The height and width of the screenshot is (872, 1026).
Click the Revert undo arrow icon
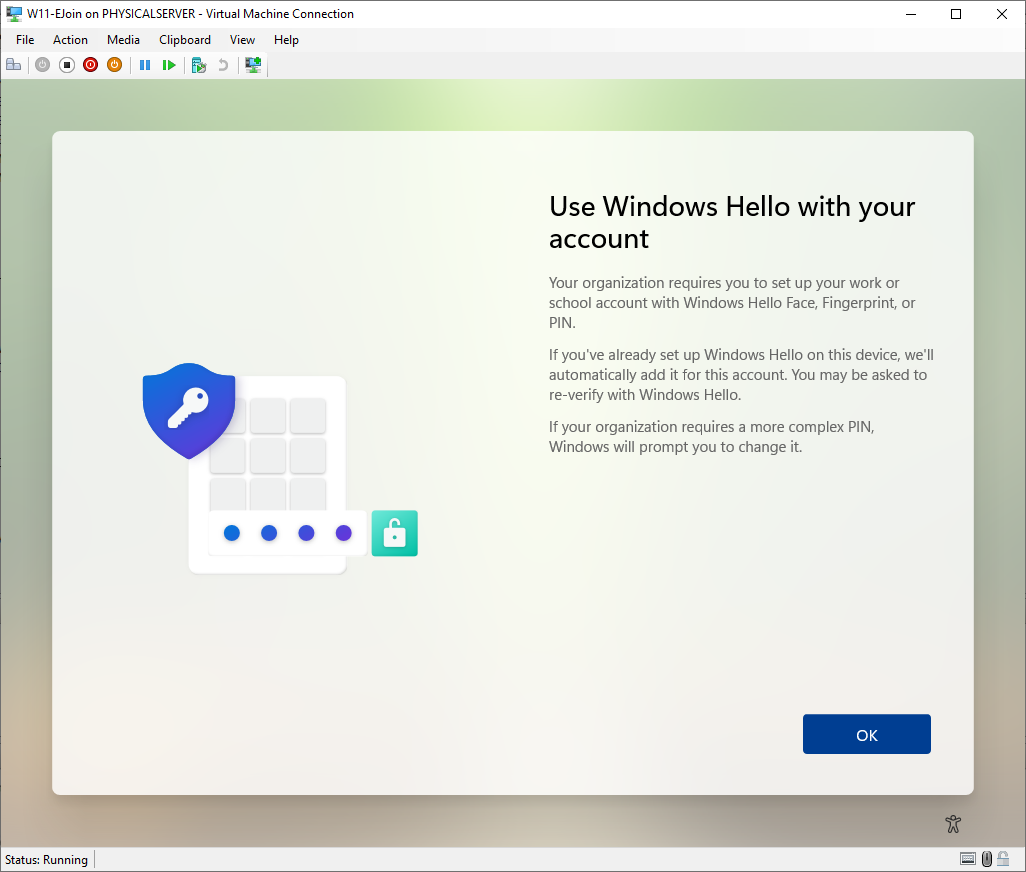click(223, 65)
